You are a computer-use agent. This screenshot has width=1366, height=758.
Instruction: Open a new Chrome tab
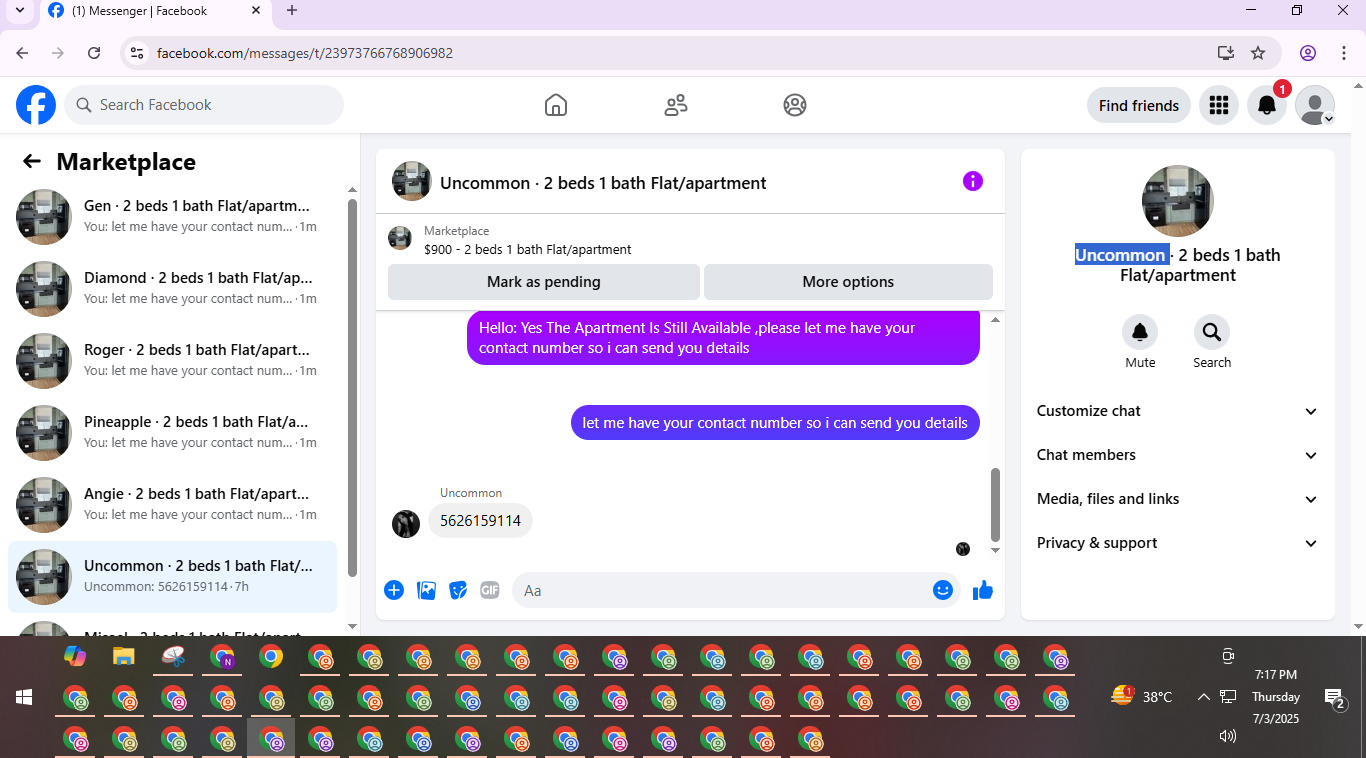coord(292,11)
